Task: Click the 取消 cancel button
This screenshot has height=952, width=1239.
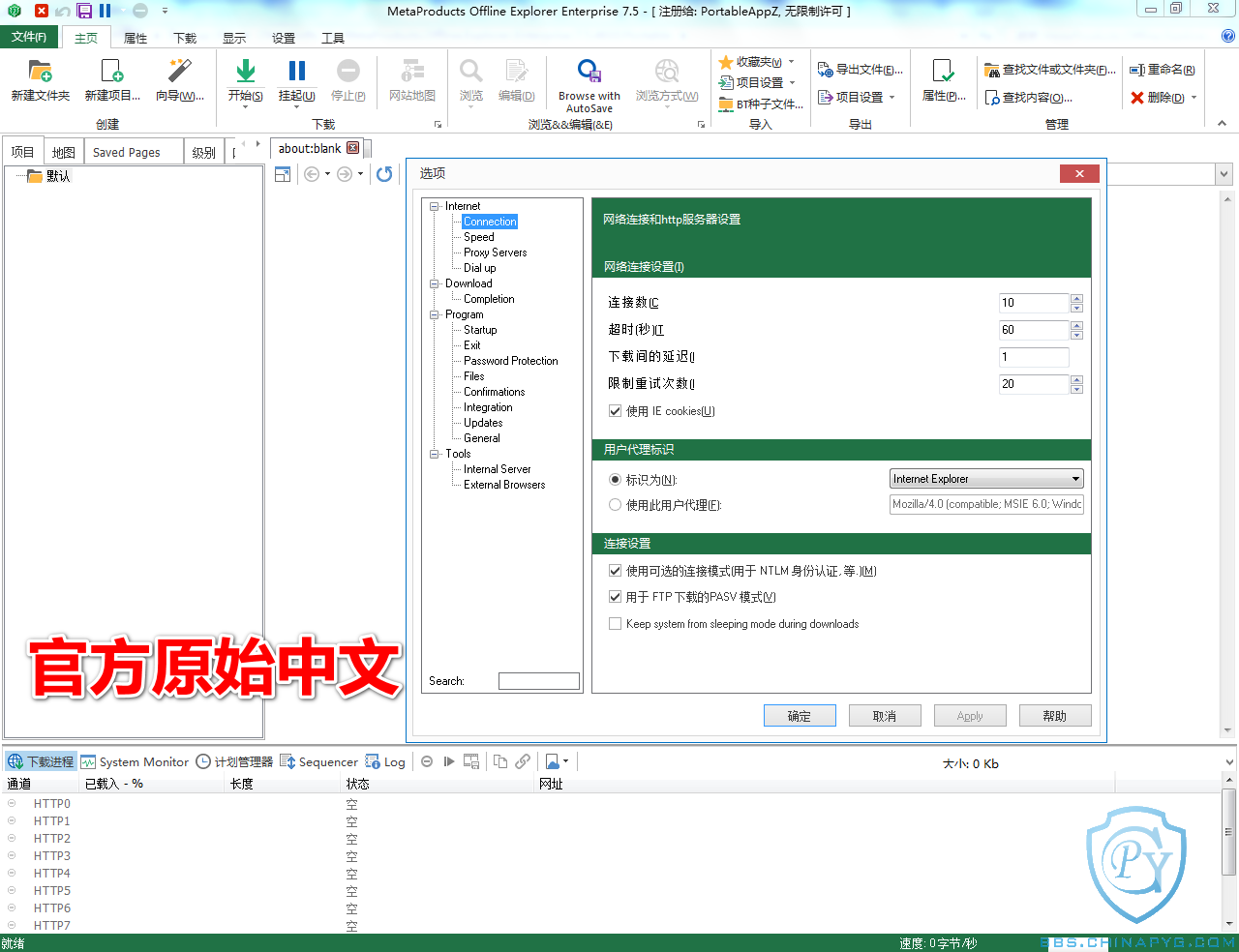Action: point(885,716)
